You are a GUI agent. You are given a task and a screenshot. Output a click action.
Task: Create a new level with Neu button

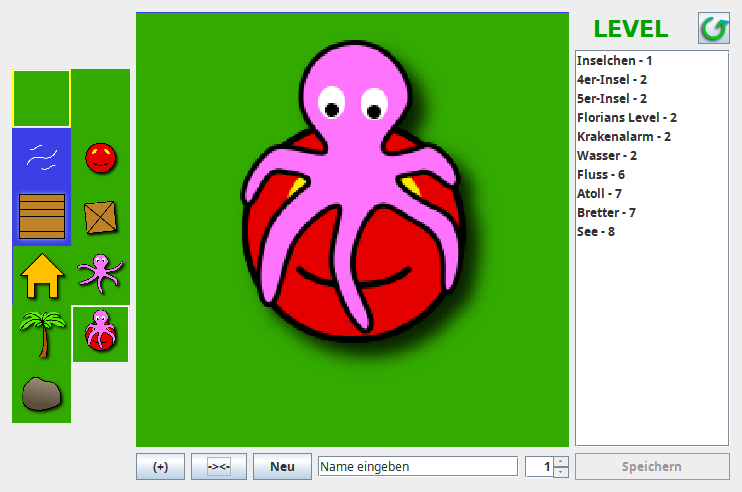click(283, 466)
